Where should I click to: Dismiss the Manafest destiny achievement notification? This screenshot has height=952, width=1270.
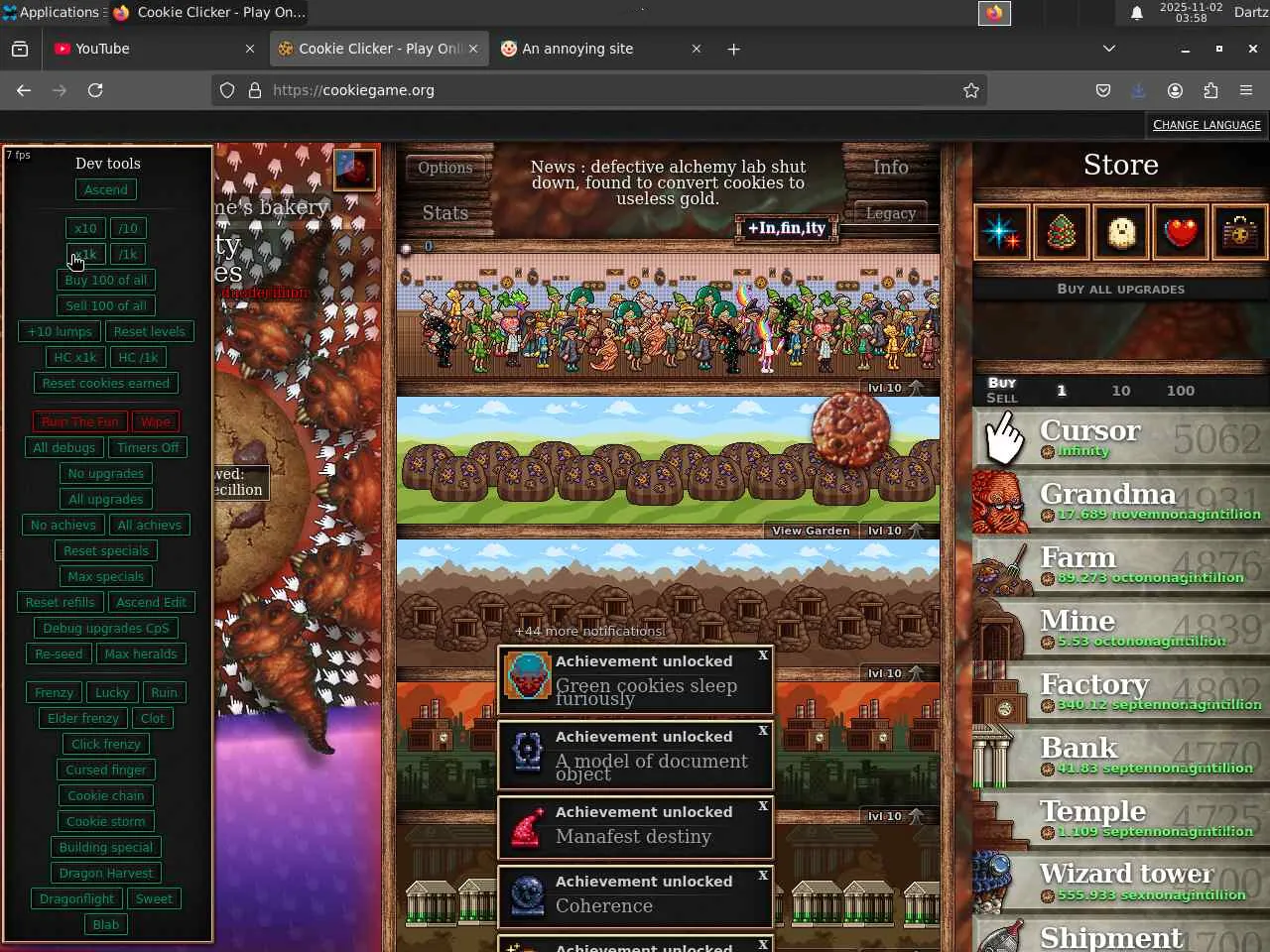click(x=763, y=806)
